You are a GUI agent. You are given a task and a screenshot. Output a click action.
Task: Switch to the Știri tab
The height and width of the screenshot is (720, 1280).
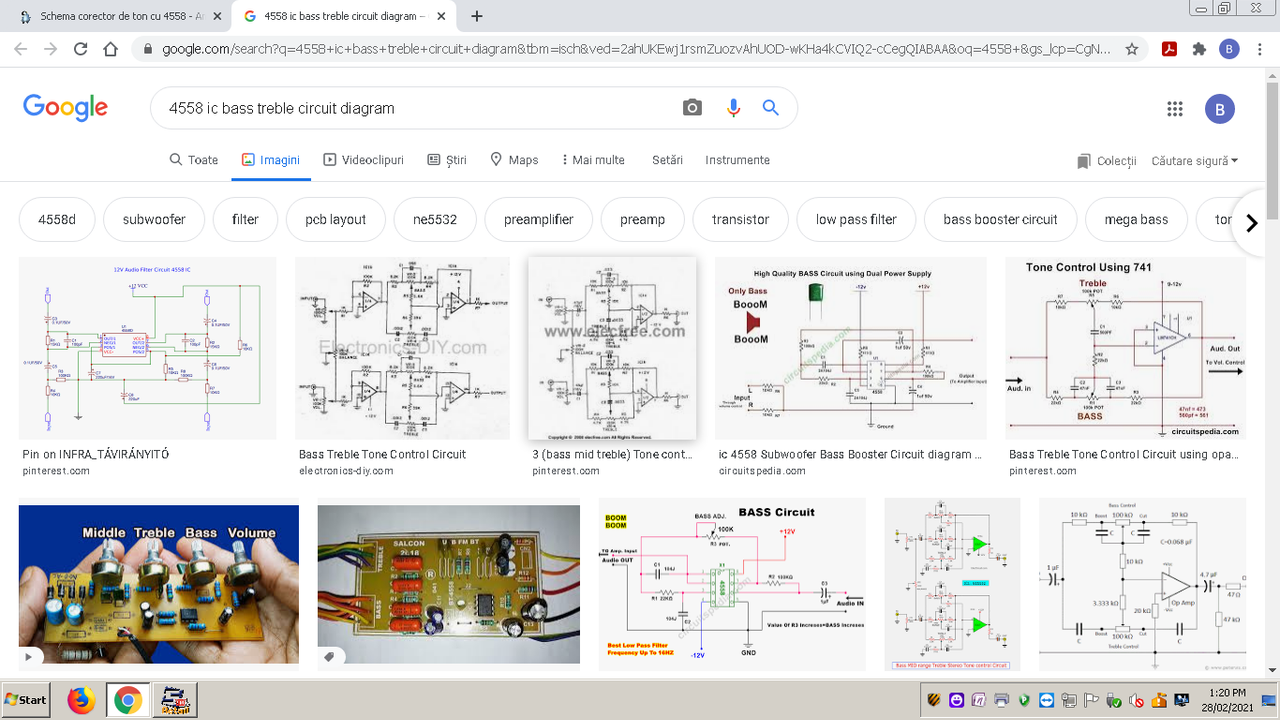click(x=447, y=160)
